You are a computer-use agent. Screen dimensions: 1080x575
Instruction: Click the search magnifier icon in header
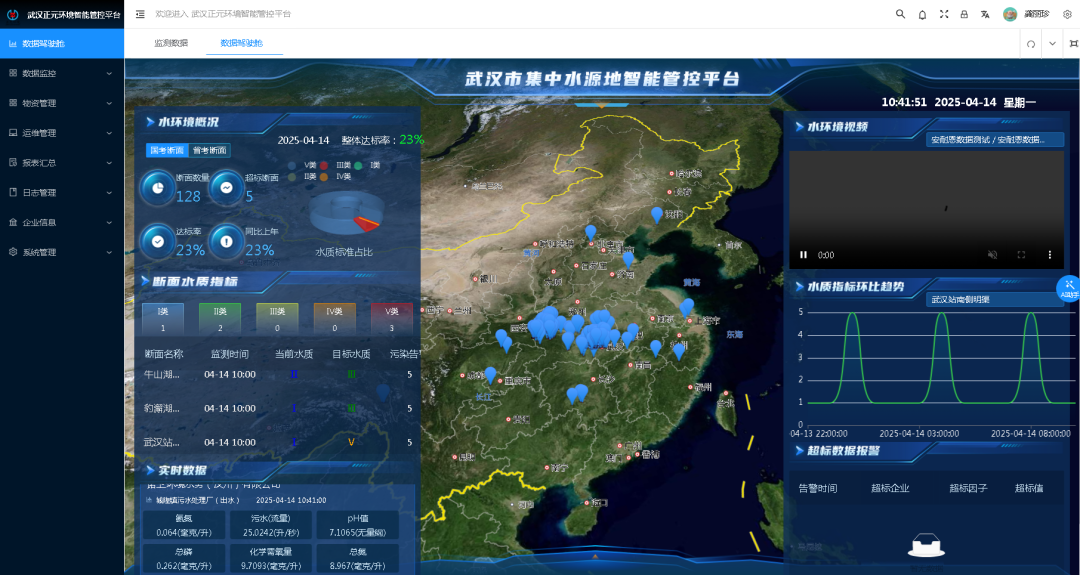[900, 14]
